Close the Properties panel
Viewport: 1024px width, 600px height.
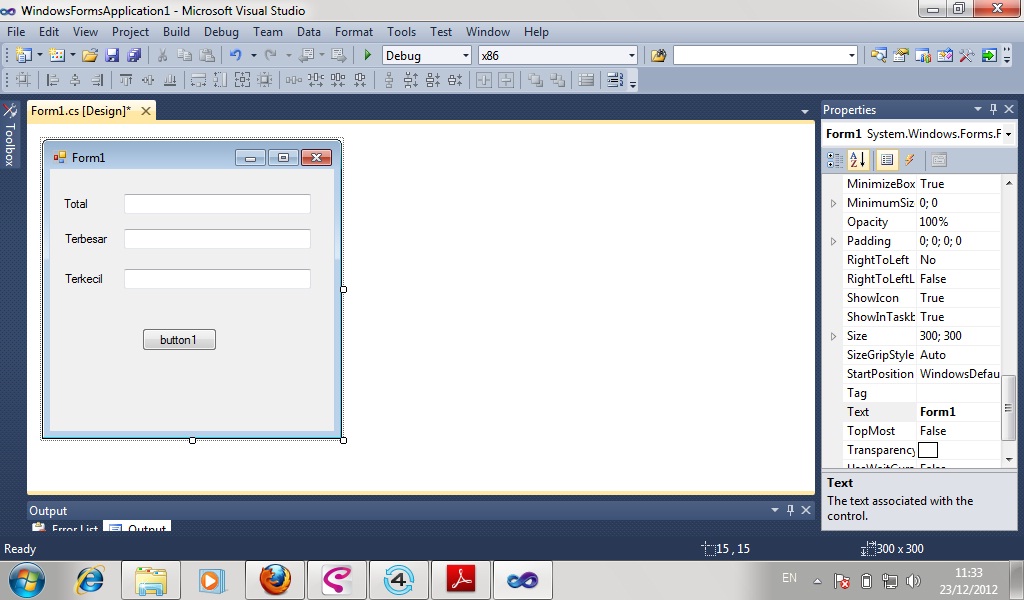point(1009,109)
